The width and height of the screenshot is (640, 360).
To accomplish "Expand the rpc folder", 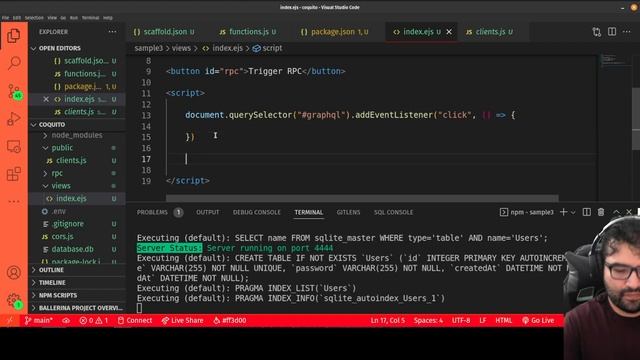I will point(57,173).
